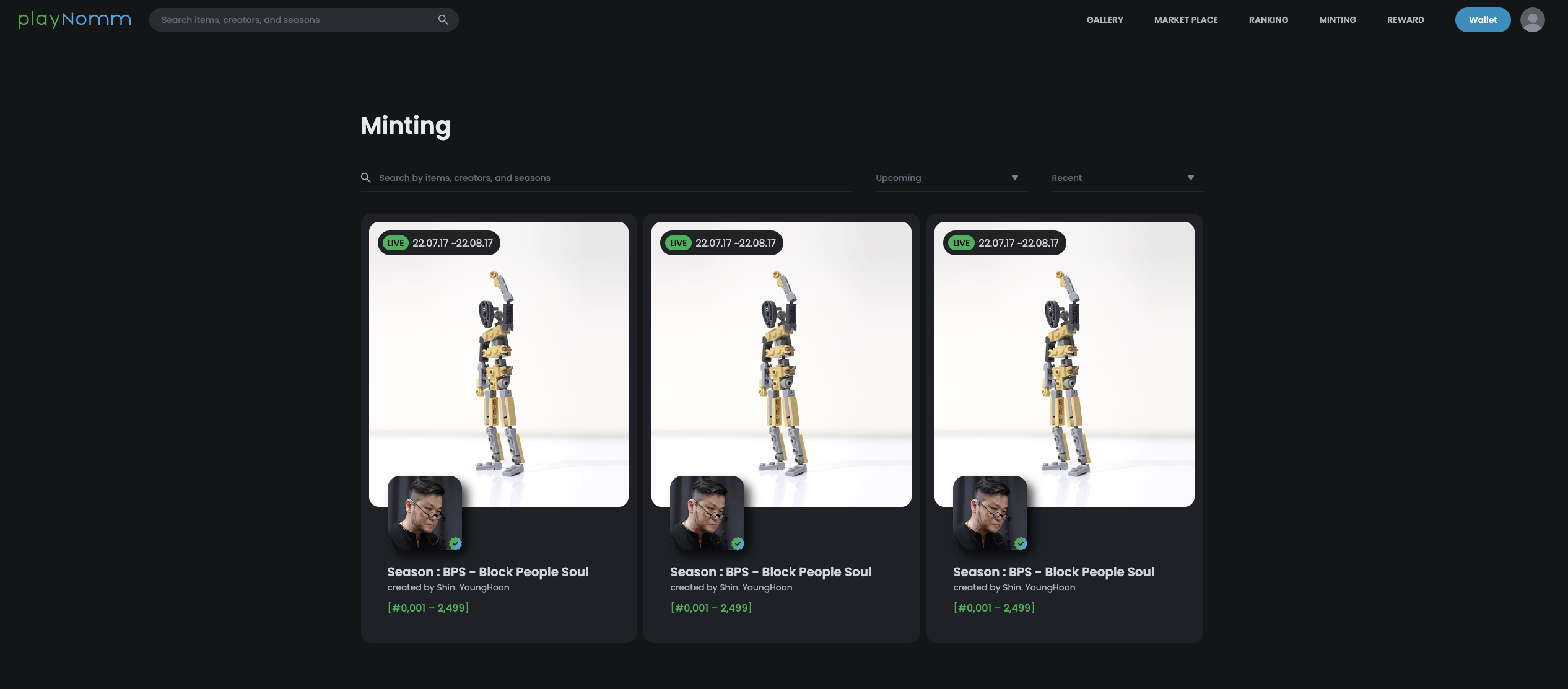Screen dimensions: 1568x689
Task: Open the first card's robot figure image
Action: (x=499, y=364)
